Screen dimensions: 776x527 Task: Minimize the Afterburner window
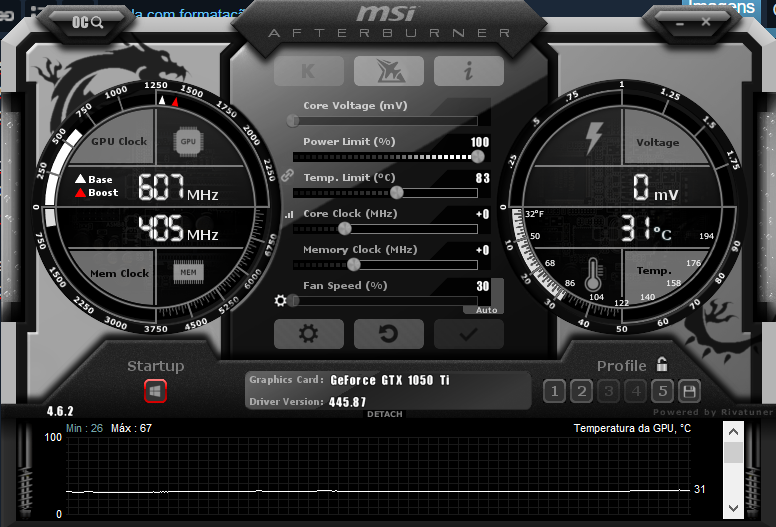click(680, 23)
